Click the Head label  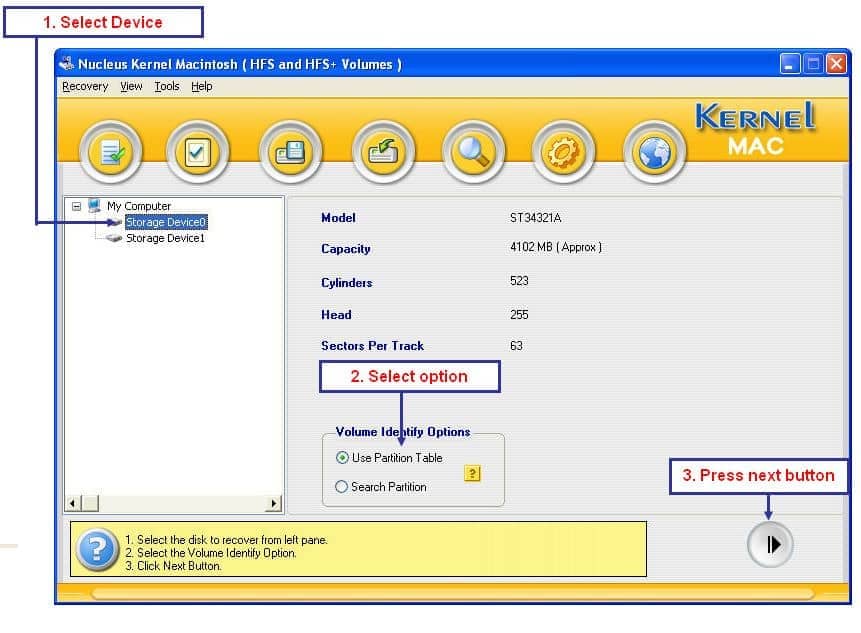(x=336, y=315)
